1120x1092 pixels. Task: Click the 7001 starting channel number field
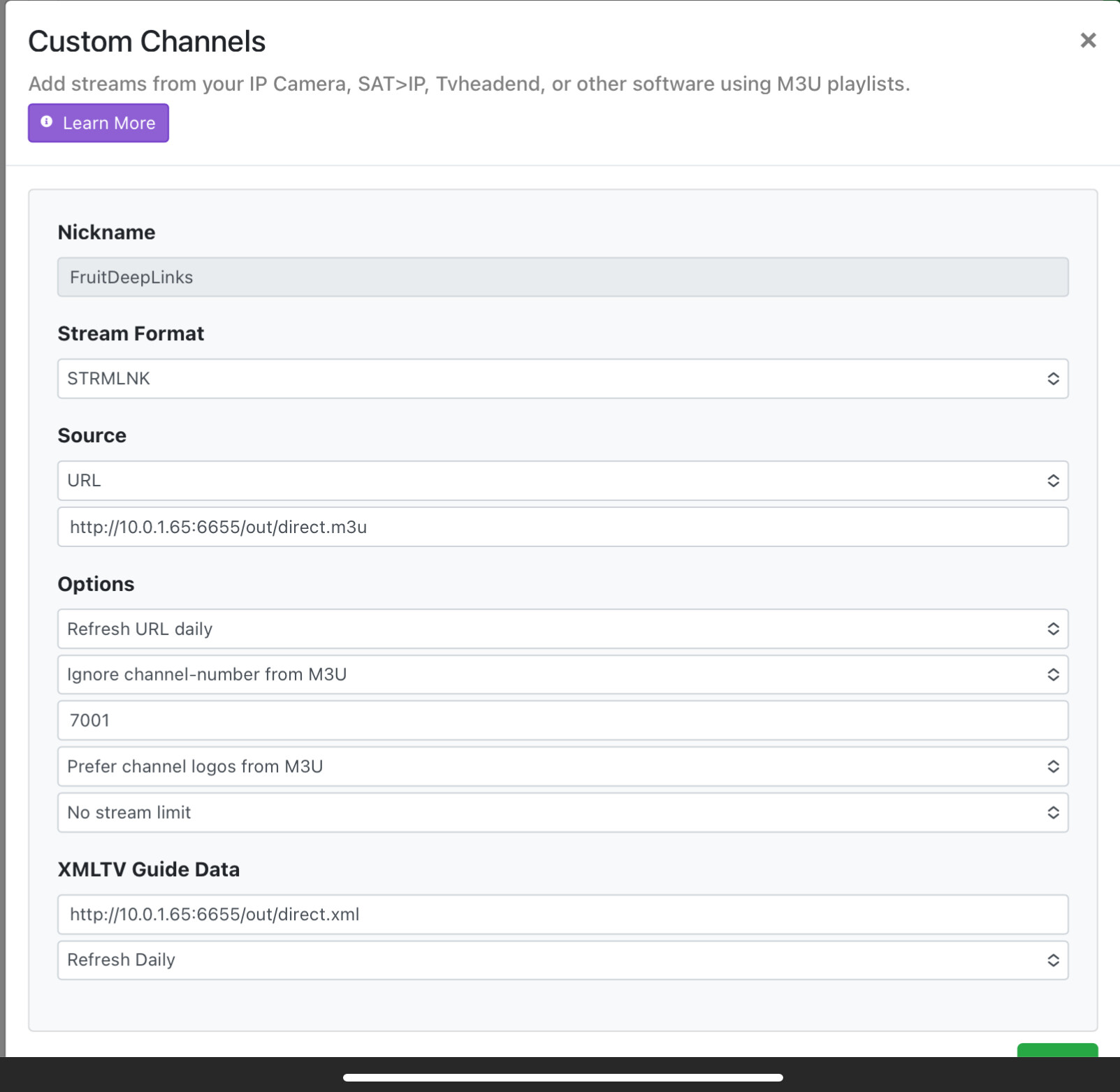point(562,720)
